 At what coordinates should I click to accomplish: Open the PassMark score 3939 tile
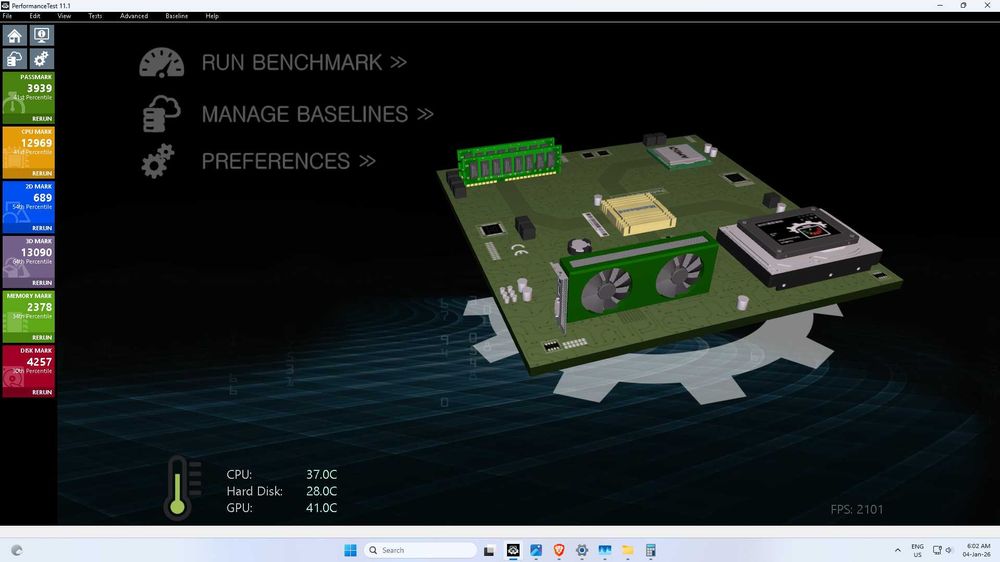(x=29, y=98)
